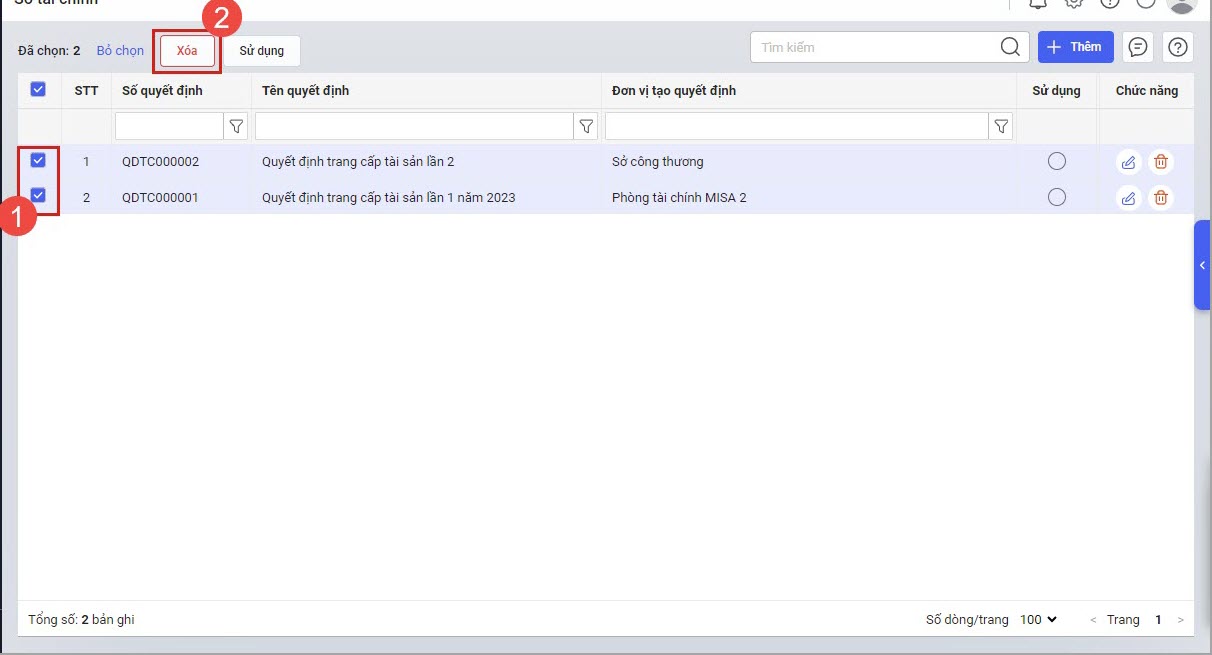The height and width of the screenshot is (655, 1212).
Task: Click the Sử dụng column header
Action: point(1056,91)
